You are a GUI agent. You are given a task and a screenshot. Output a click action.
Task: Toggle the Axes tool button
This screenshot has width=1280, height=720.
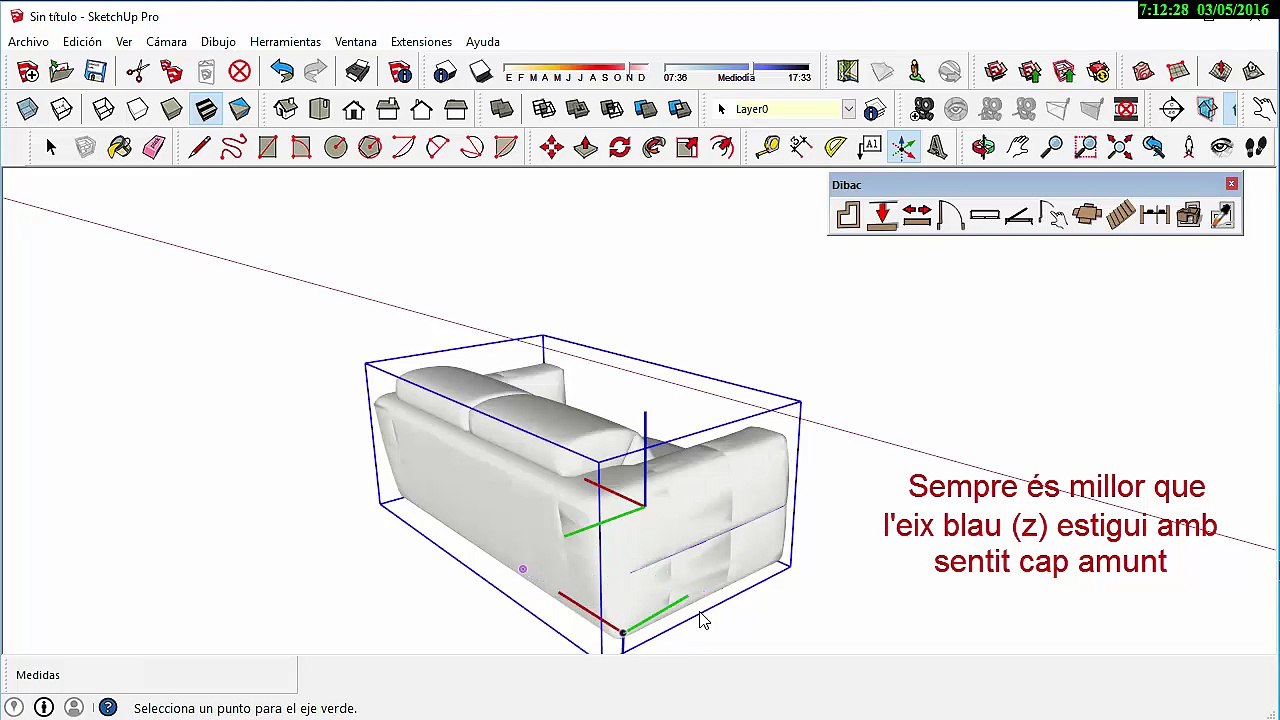click(x=903, y=148)
